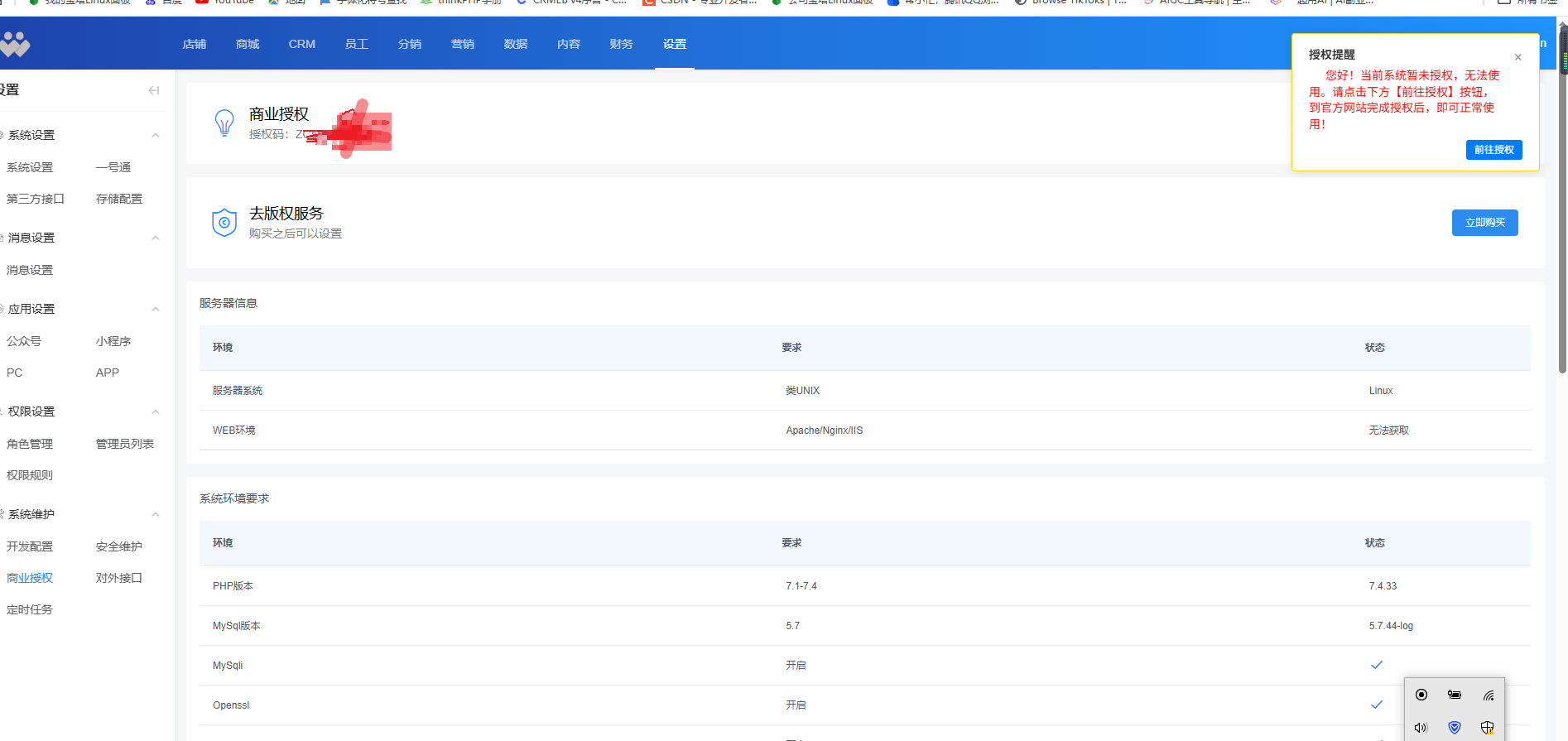This screenshot has width=1568, height=741.
Task: Click the Apache/Nginx/IIS requirement cell
Action: pos(825,431)
